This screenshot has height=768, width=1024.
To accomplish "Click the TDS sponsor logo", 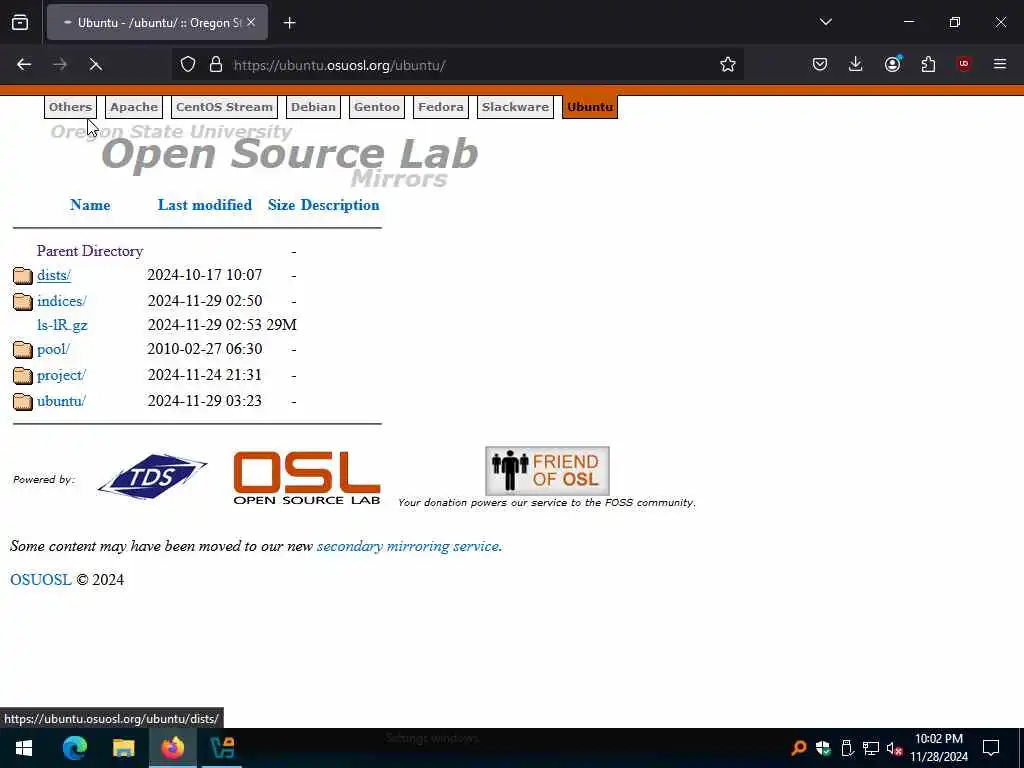I will point(152,476).
